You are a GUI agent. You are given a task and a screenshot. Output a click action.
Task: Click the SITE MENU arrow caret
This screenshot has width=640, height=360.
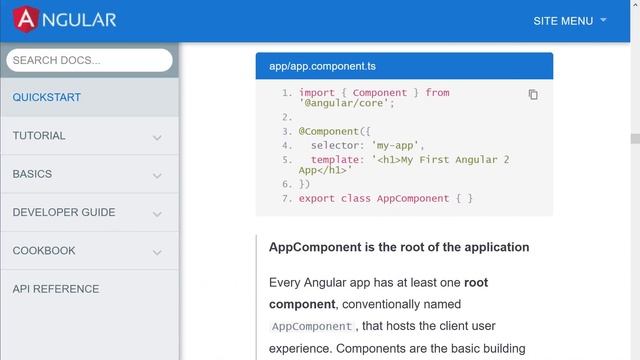pos(603,20)
